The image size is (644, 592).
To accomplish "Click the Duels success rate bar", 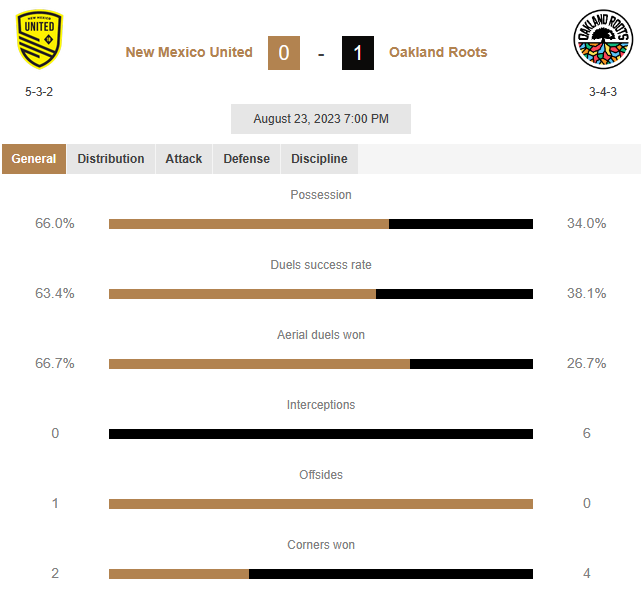I will [321, 294].
